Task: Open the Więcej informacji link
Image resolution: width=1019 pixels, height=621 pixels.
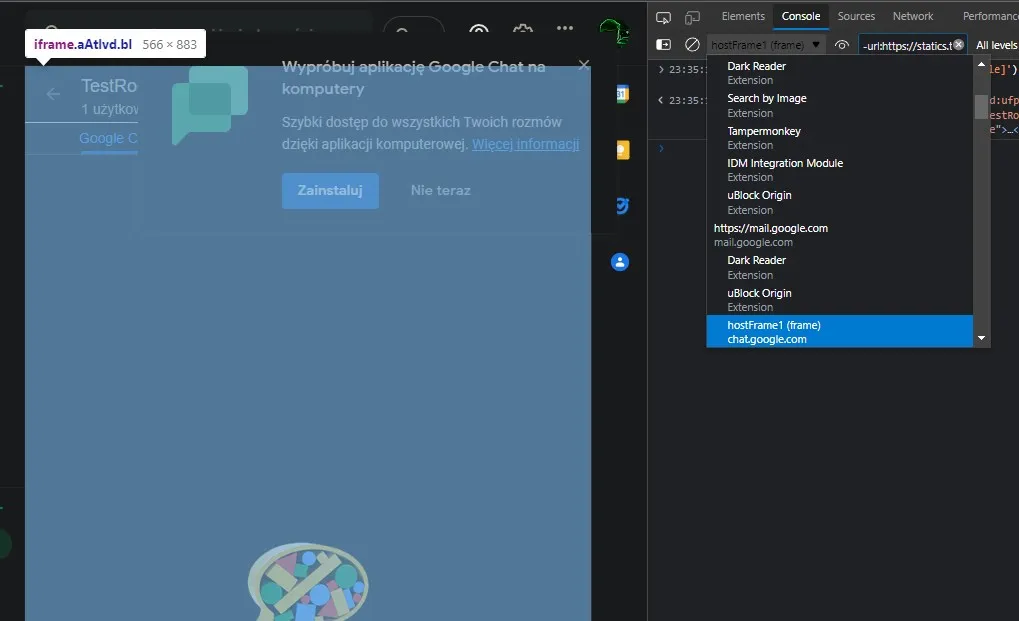Action: pos(525,144)
